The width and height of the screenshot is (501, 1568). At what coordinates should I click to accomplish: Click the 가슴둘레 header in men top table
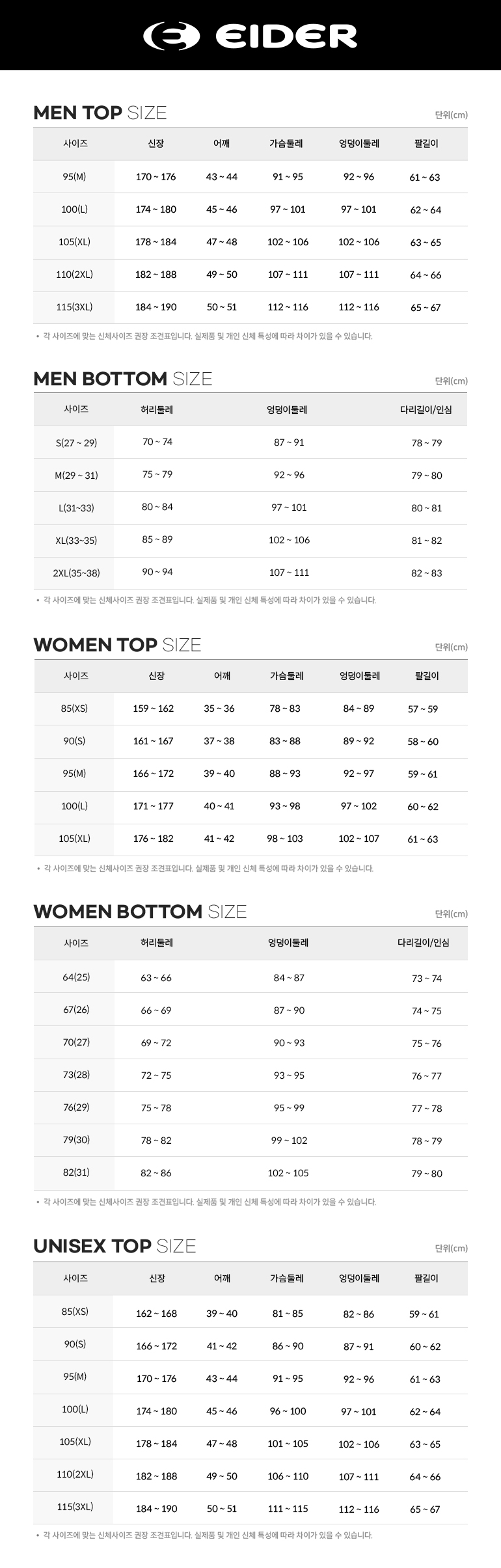[x=287, y=144]
